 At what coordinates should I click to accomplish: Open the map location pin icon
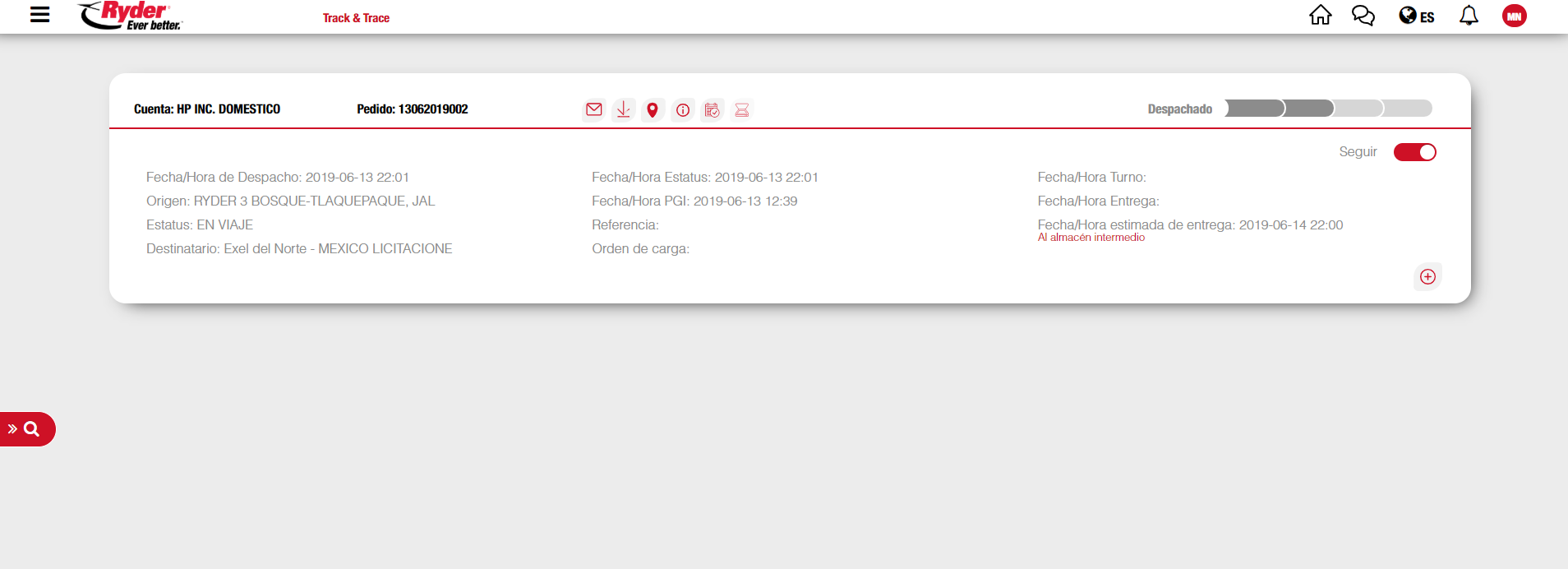tap(653, 109)
